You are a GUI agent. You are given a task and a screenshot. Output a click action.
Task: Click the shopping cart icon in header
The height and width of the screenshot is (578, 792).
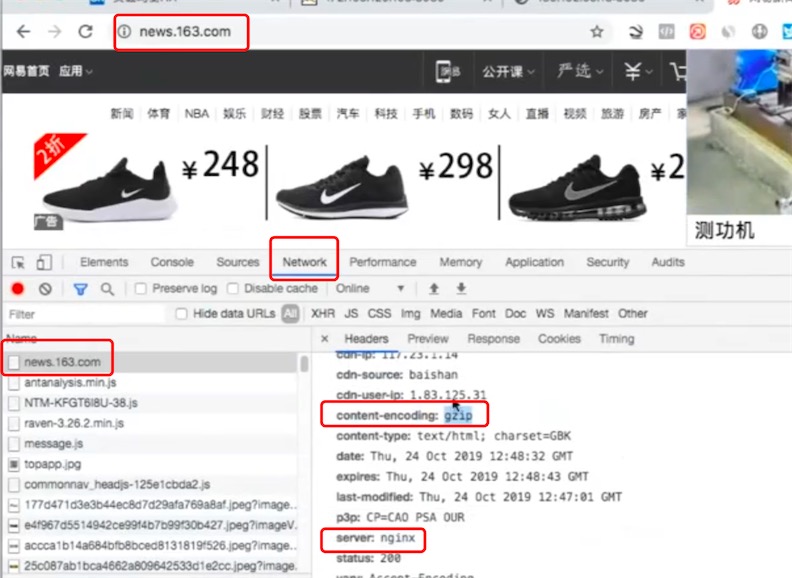click(678, 71)
